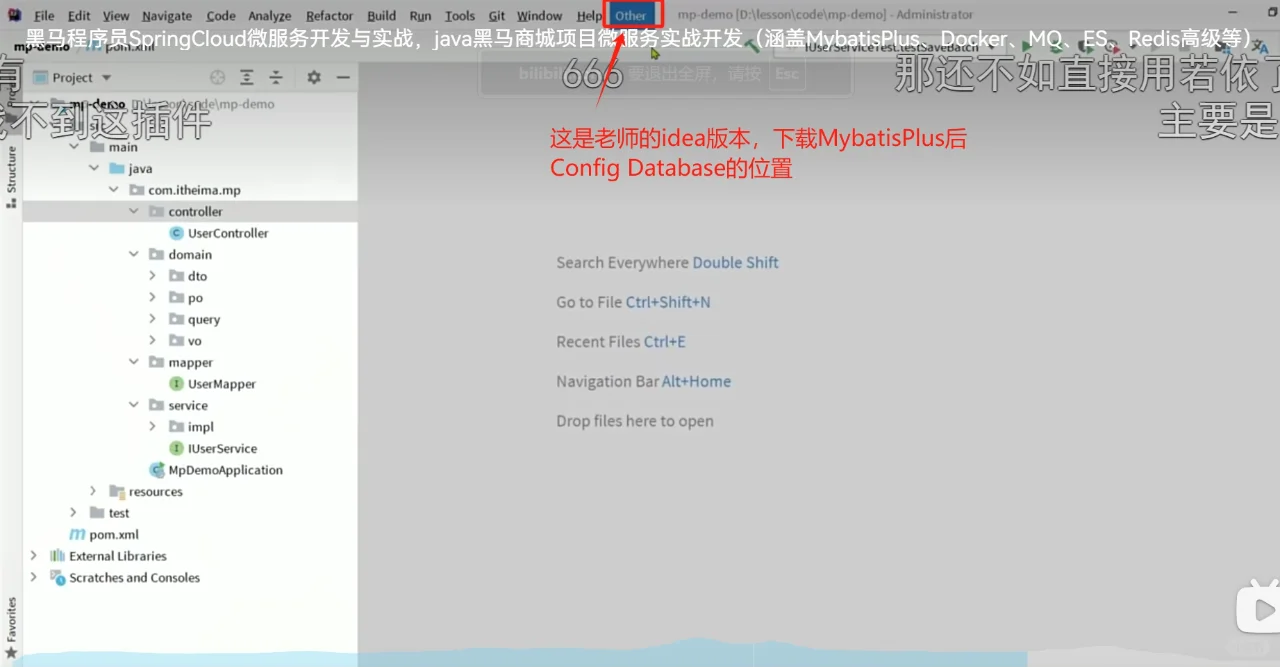Click the Collapse All icon in Project toolbar

click(x=276, y=77)
